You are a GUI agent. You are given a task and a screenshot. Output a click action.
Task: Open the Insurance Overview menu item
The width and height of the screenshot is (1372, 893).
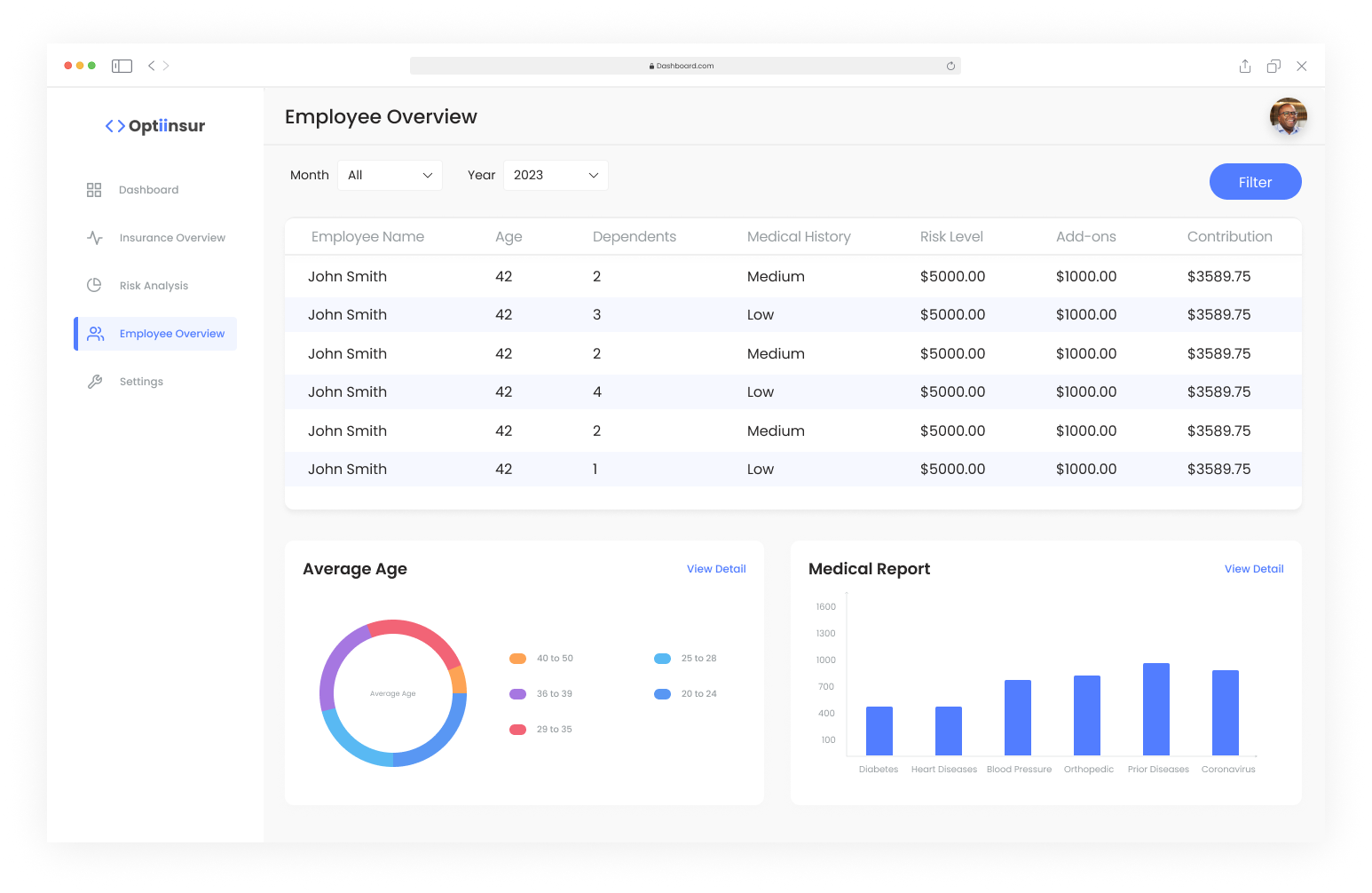[x=172, y=238]
